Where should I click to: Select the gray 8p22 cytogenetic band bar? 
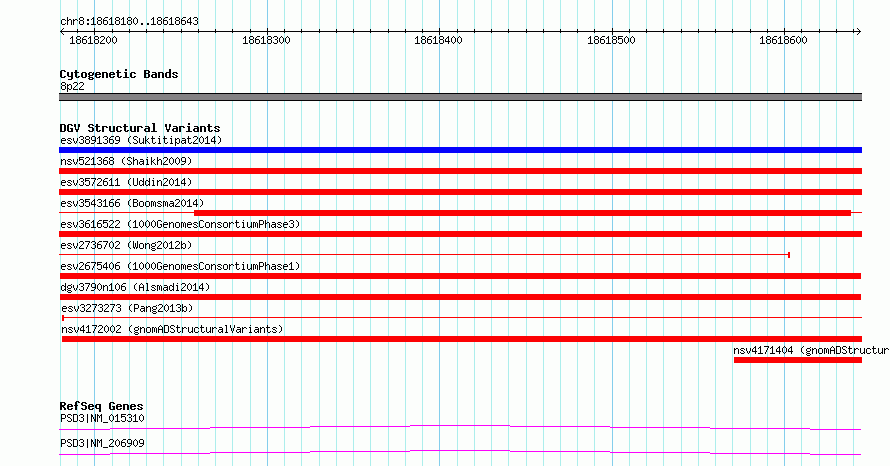click(x=460, y=97)
